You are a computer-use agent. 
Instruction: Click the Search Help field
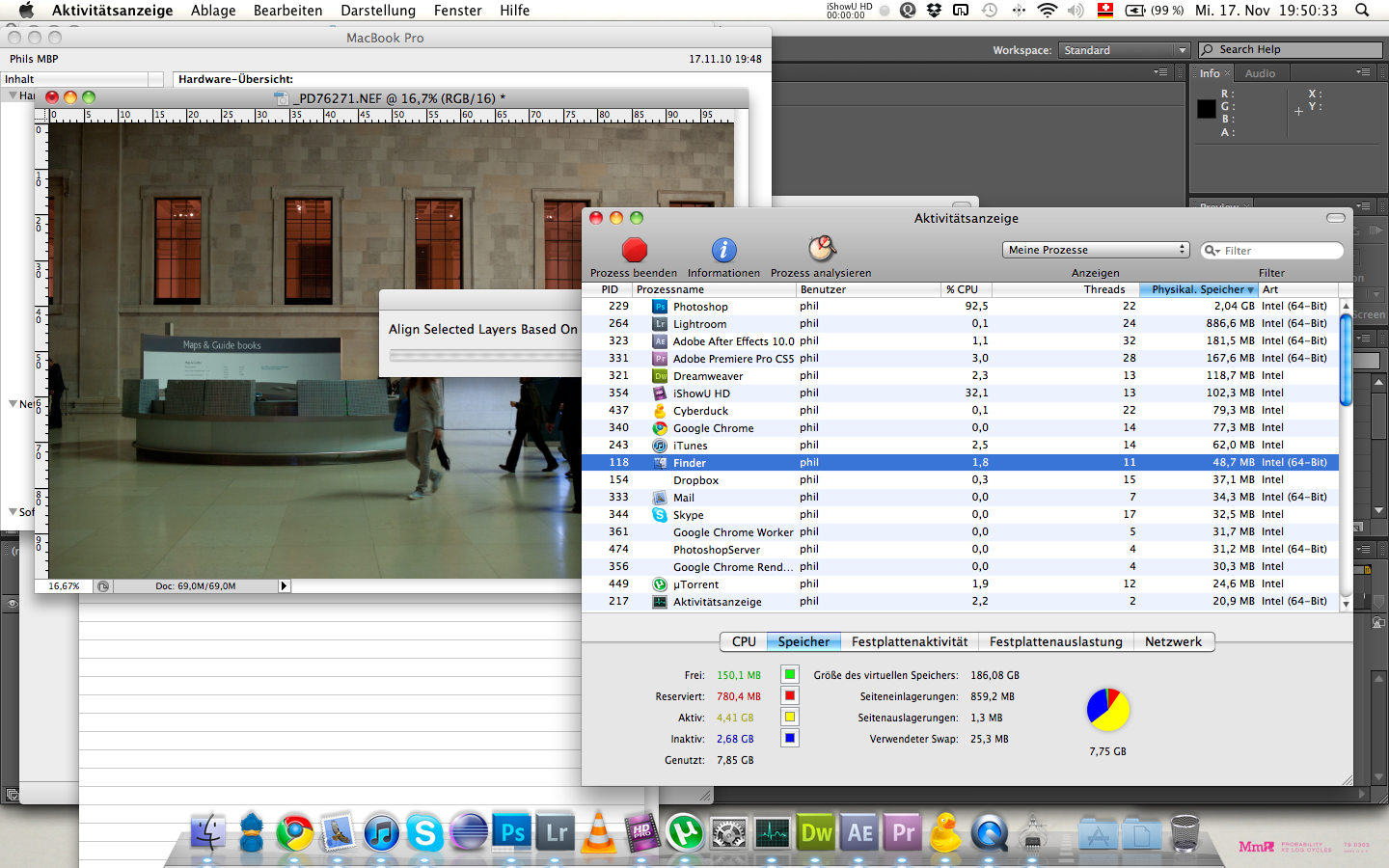1291,49
